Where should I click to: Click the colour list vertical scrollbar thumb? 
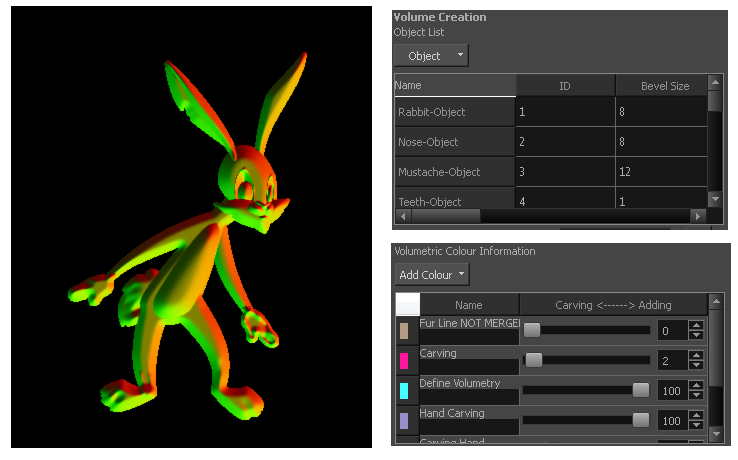click(715, 347)
